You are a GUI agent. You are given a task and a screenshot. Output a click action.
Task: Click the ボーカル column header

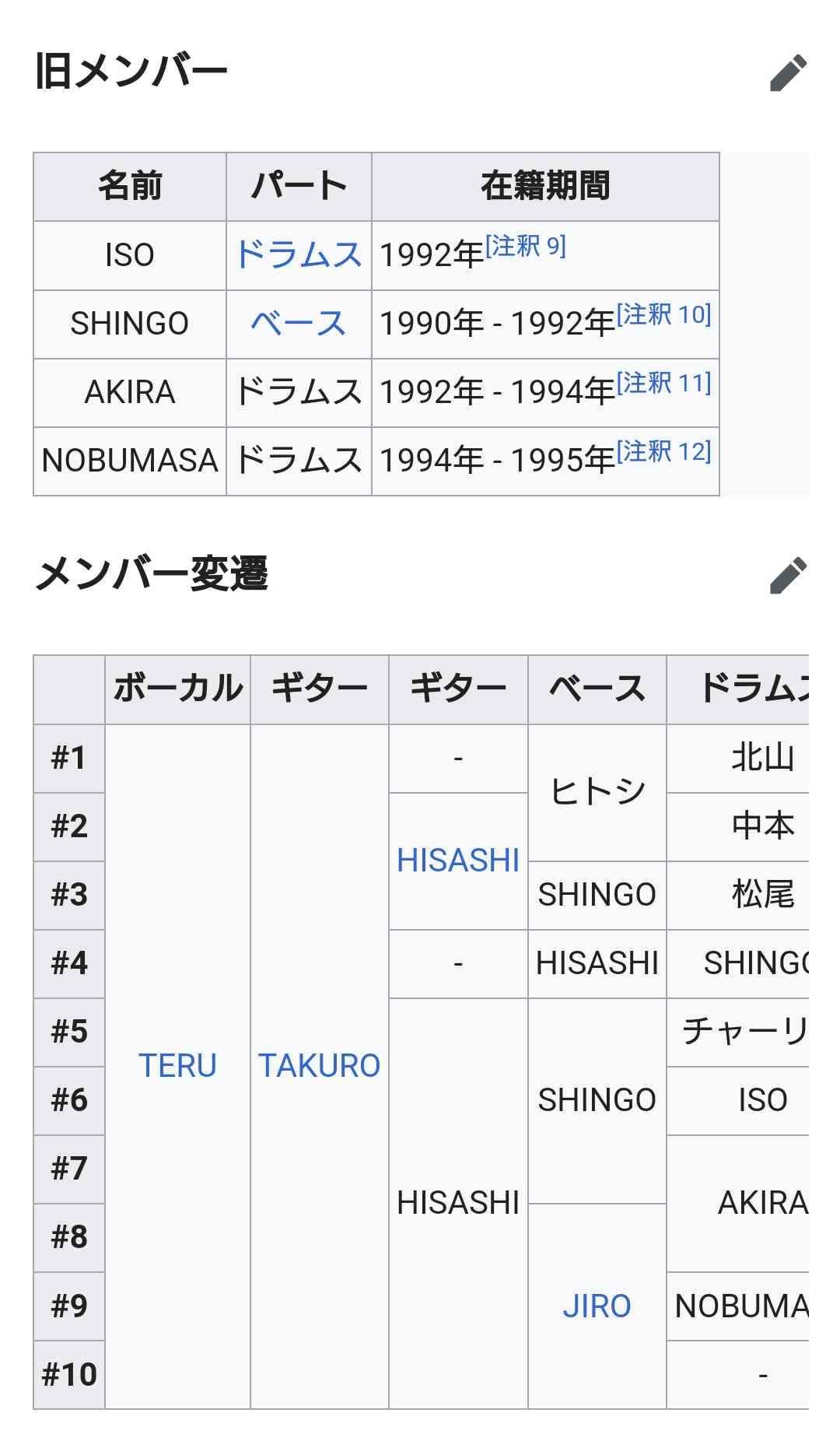pos(177,689)
